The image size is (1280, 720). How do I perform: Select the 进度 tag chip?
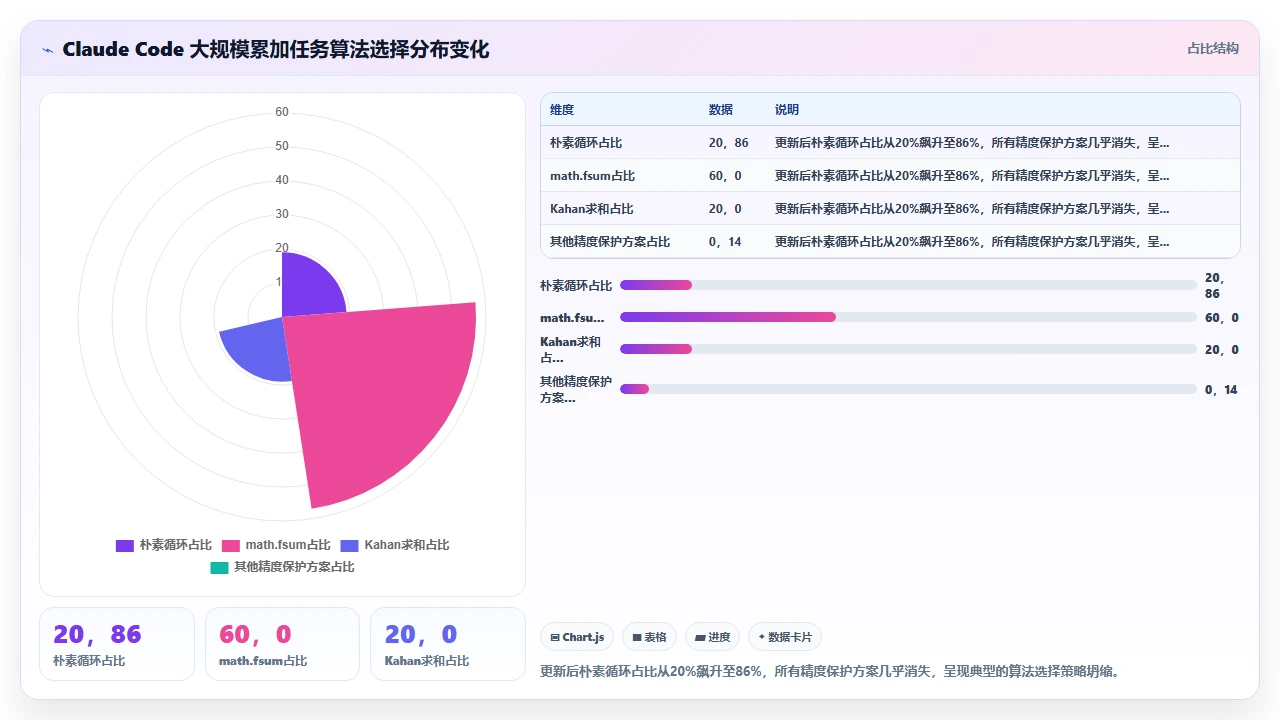tap(712, 637)
